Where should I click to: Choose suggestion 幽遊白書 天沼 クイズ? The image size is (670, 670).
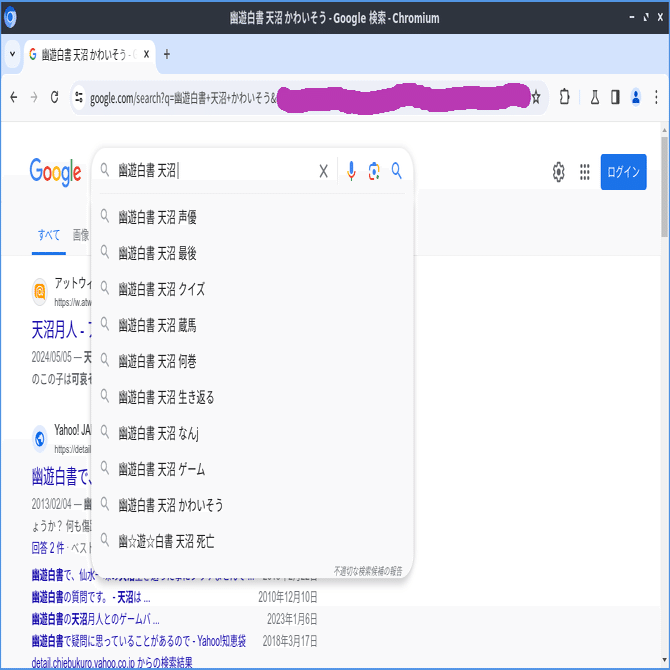[252, 289]
